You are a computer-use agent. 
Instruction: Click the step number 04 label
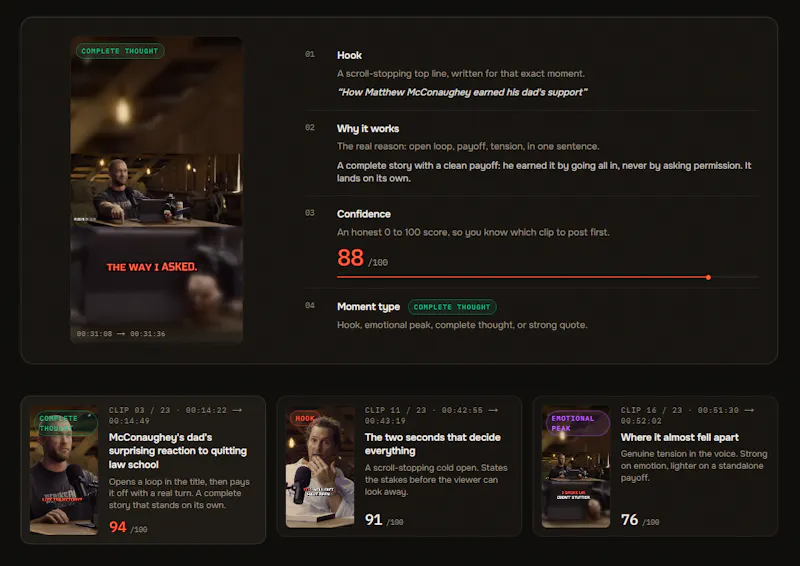tap(310, 306)
